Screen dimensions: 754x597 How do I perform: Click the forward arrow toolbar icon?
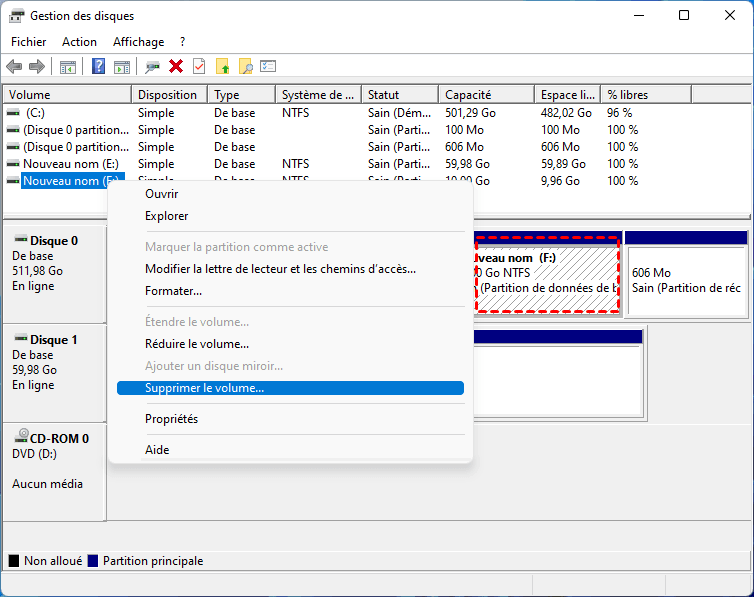37,66
